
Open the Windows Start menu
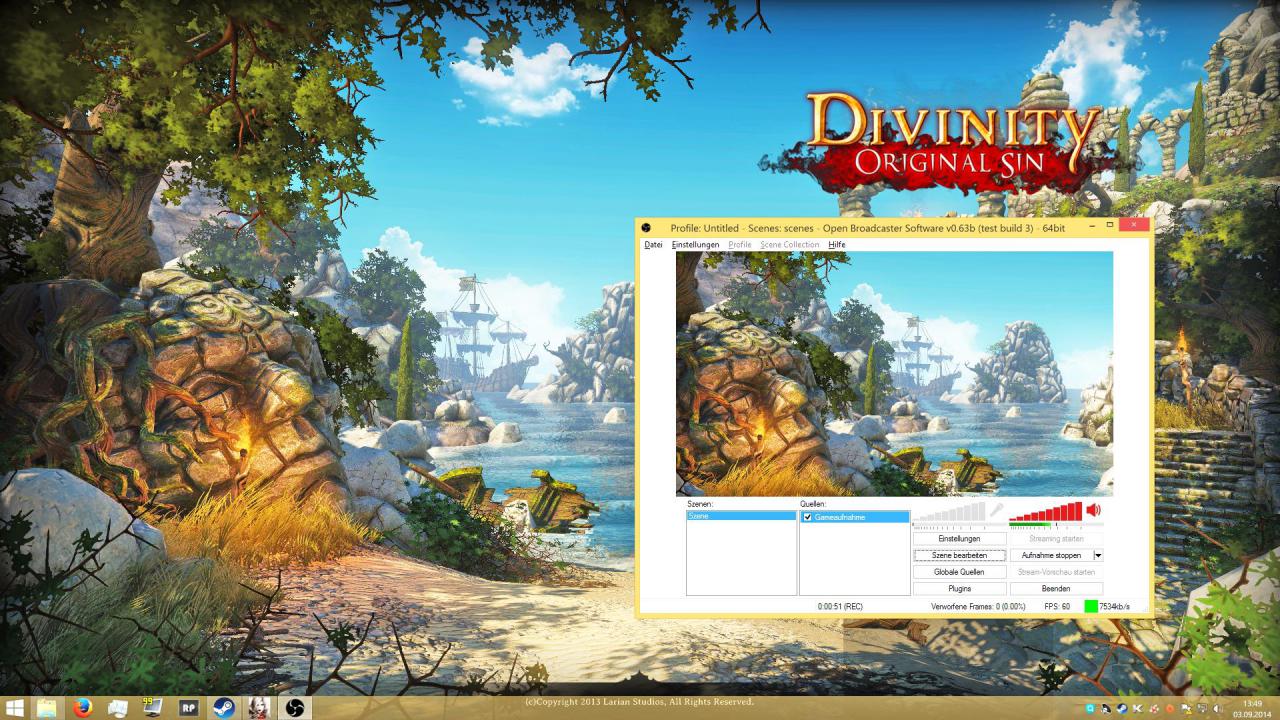pyautogui.click(x=14, y=708)
